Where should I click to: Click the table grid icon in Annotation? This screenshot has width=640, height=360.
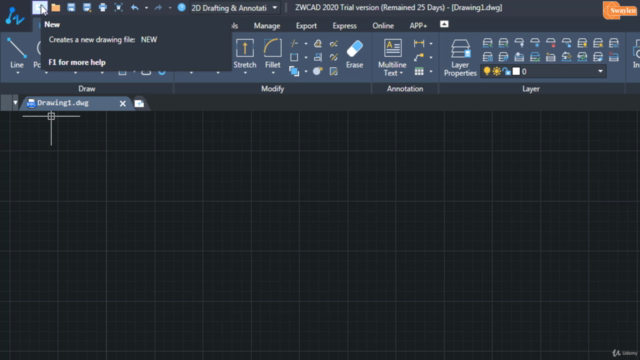tap(419, 71)
